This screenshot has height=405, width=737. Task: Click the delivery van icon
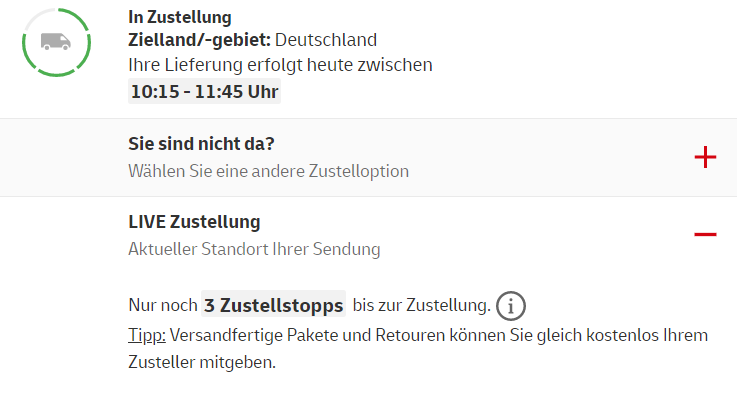click(x=56, y=41)
